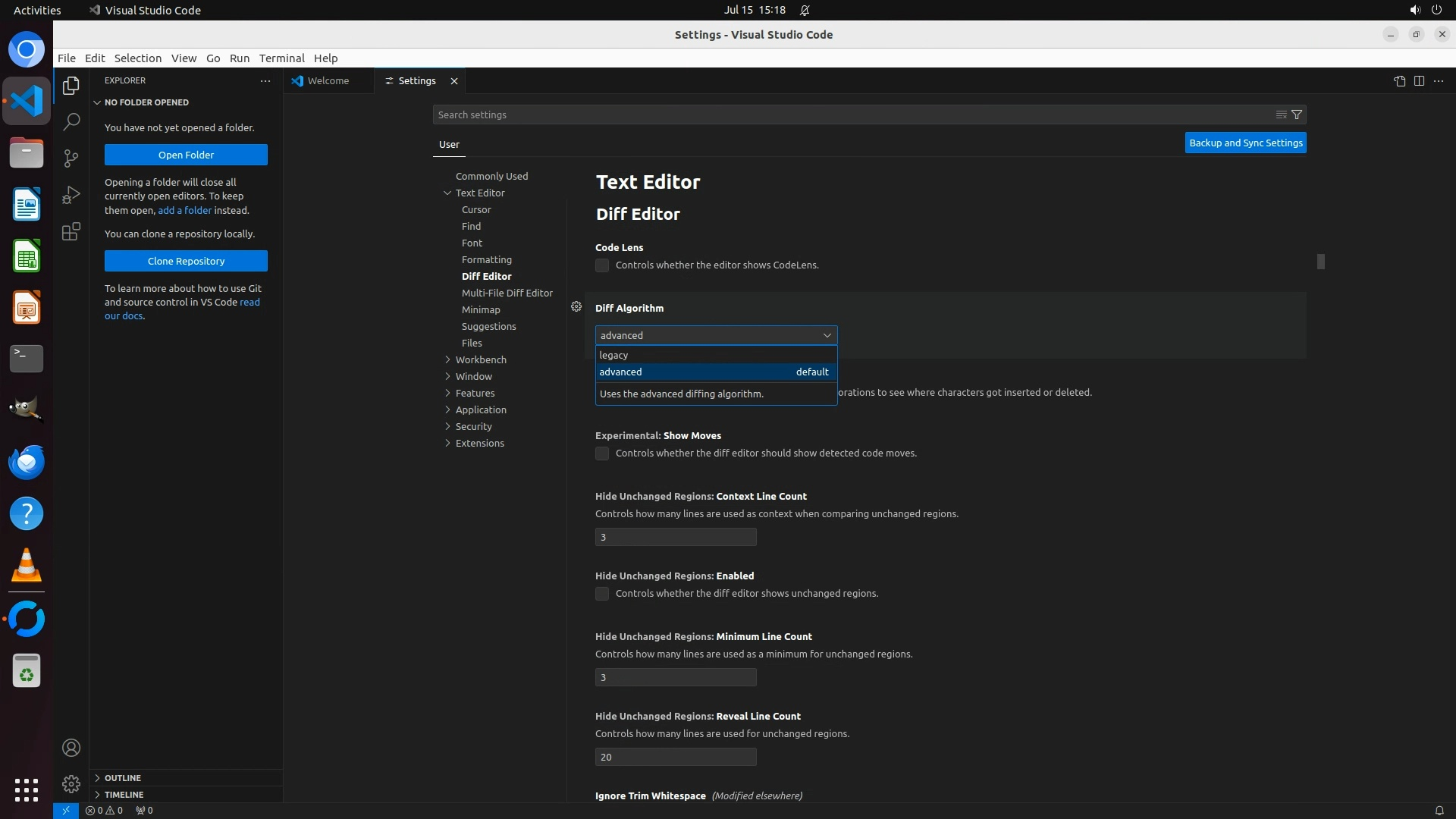Click the Backup and Sync Settings button
This screenshot has width=1456, height=819.
click(1245, 143)
